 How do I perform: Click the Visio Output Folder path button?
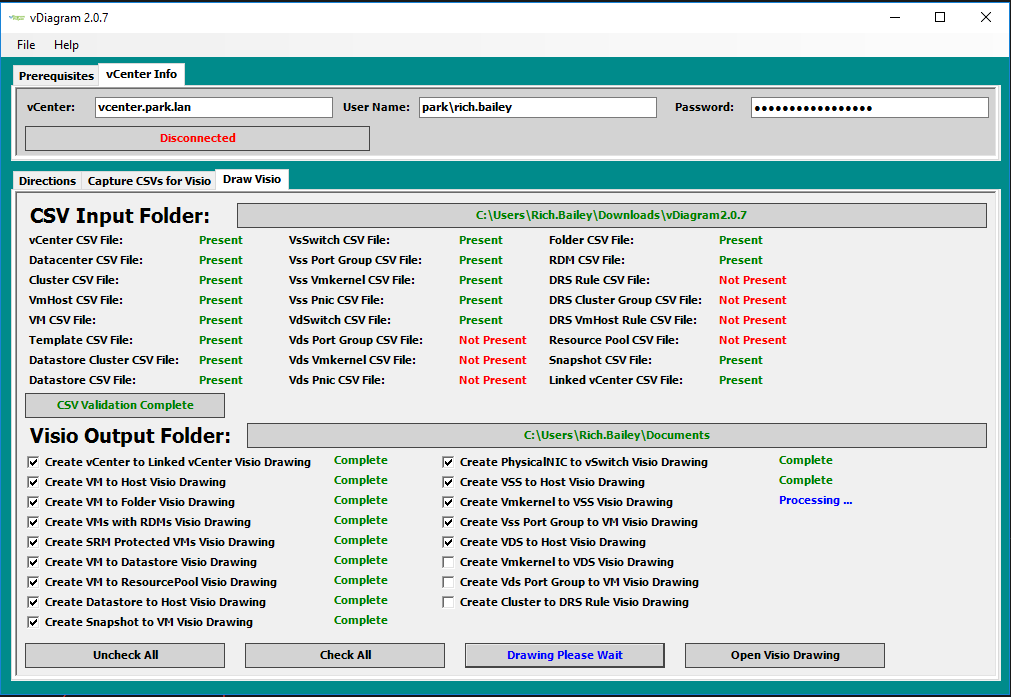click(616, 435)
